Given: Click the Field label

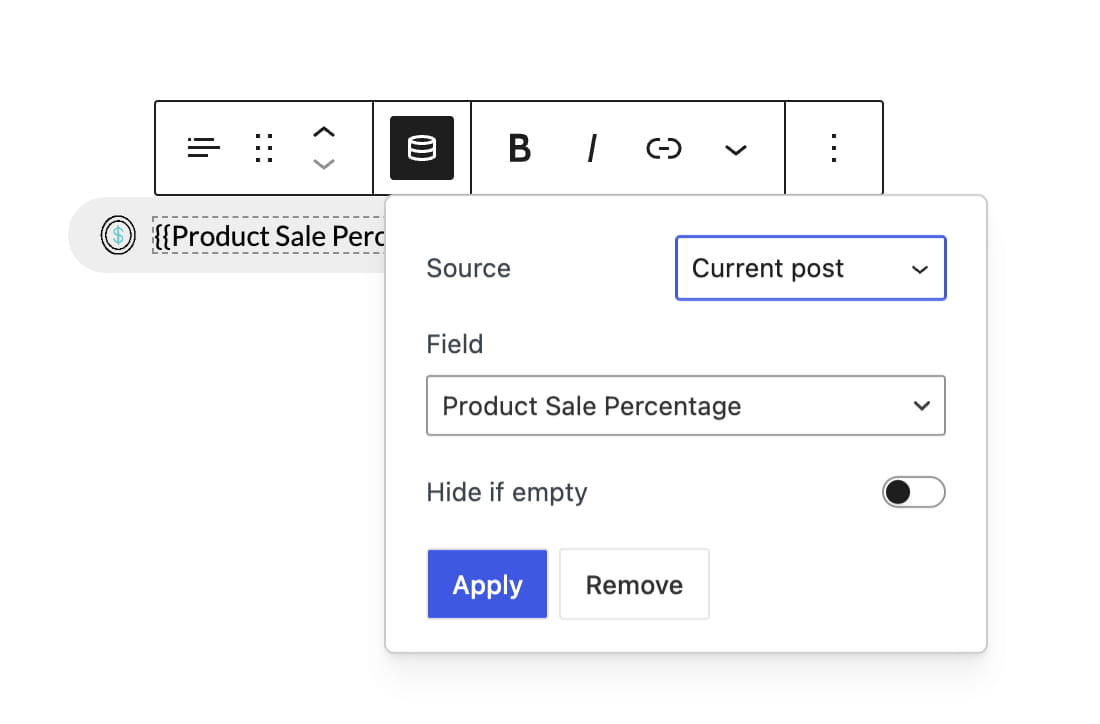Looking at the screenshot, I should (455, 344).
